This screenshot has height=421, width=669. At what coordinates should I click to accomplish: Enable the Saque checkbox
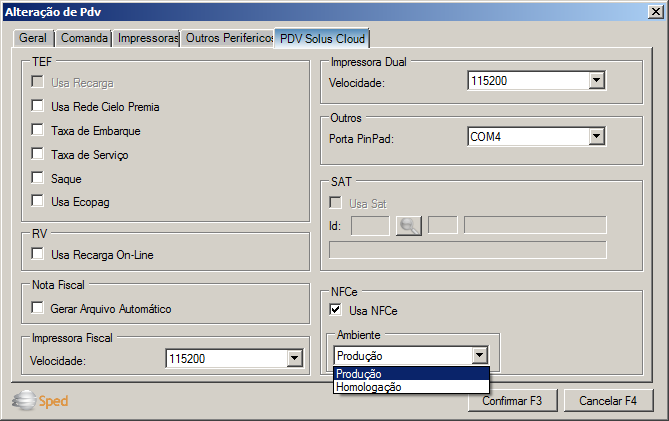(38, 179)
